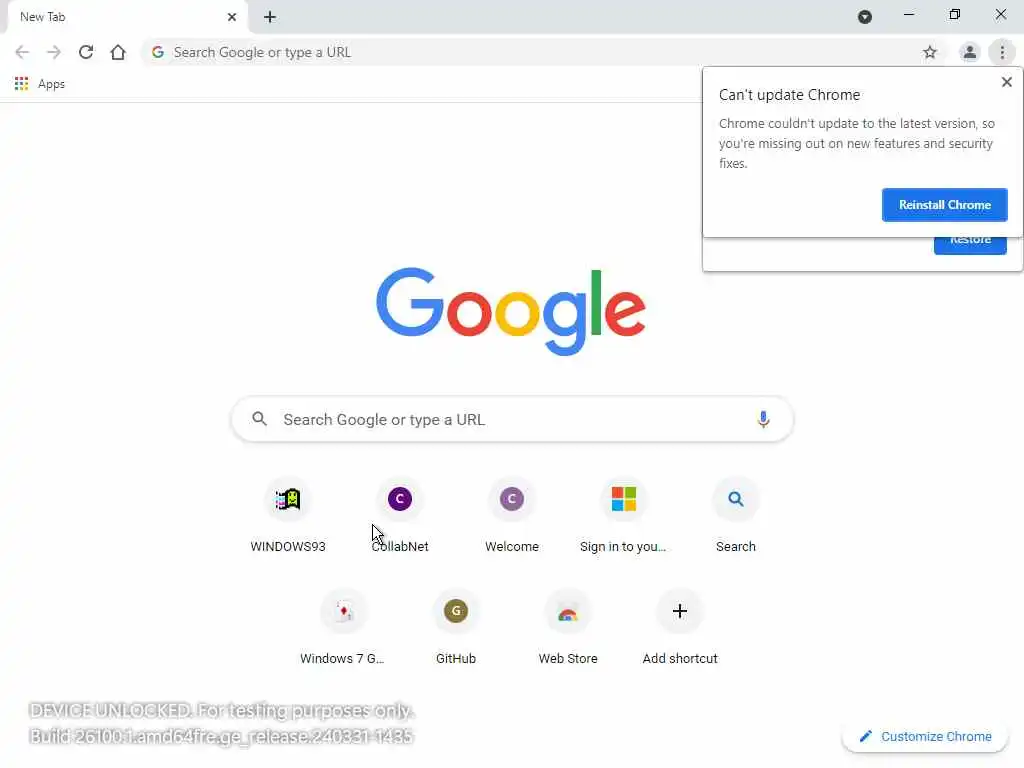Focus the address bar URL field
The image size is (1024, 768).
[x=534, y=52]
